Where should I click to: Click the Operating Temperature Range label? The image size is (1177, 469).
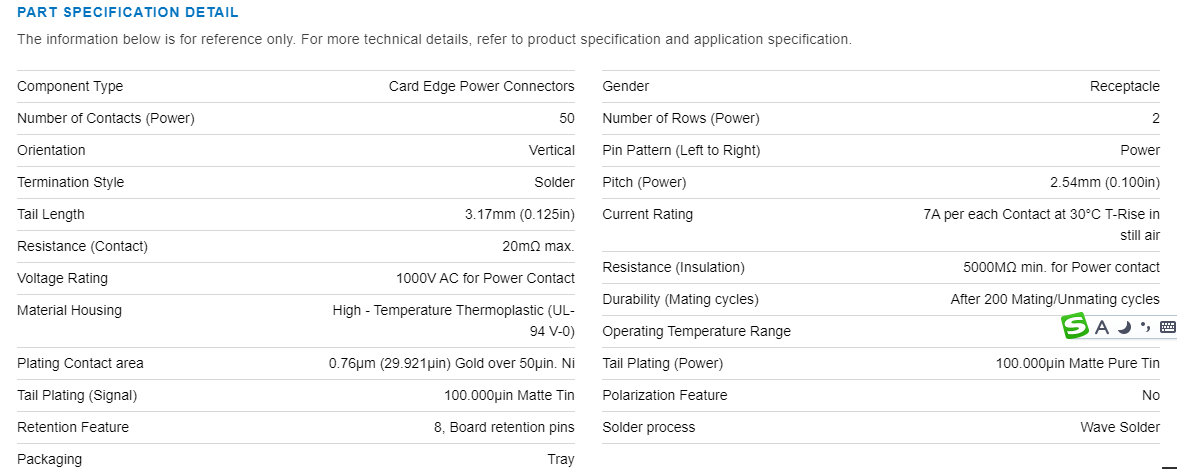[696, 331]
